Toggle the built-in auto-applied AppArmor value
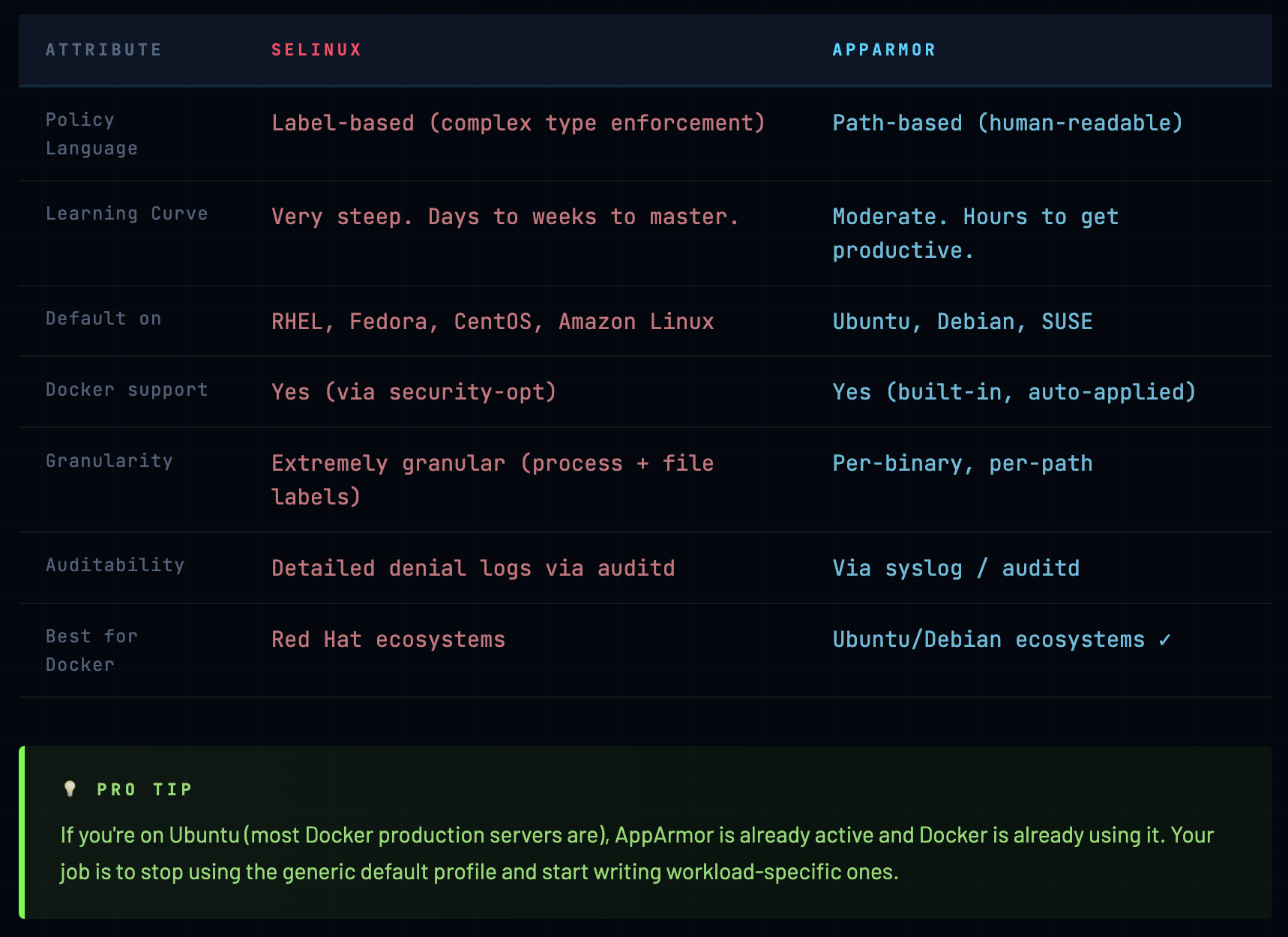The height and width of the screenshot is (937, 1288). coord(1015,391)
